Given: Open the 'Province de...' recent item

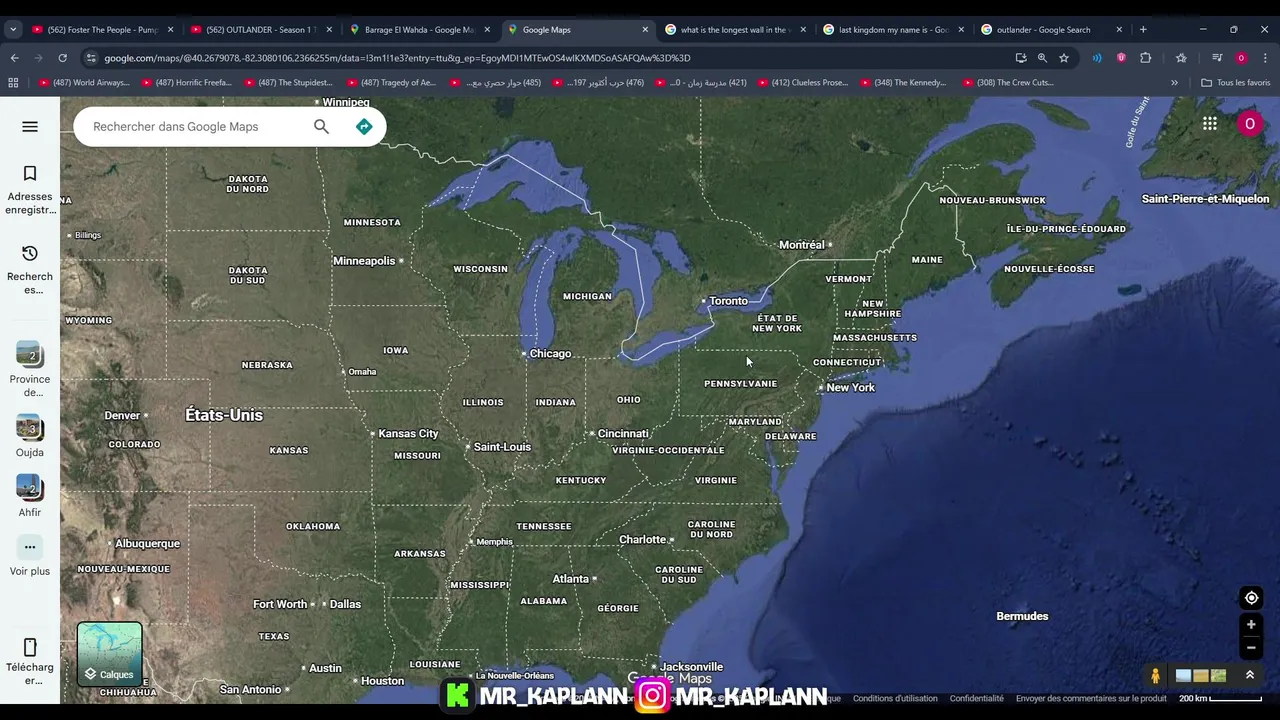Looking at the screenshot, I should 30,369.
